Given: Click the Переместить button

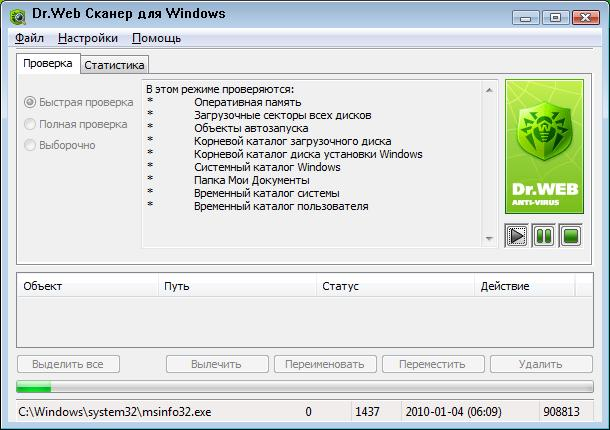Looking at the screenshot, I should (433, 364).
